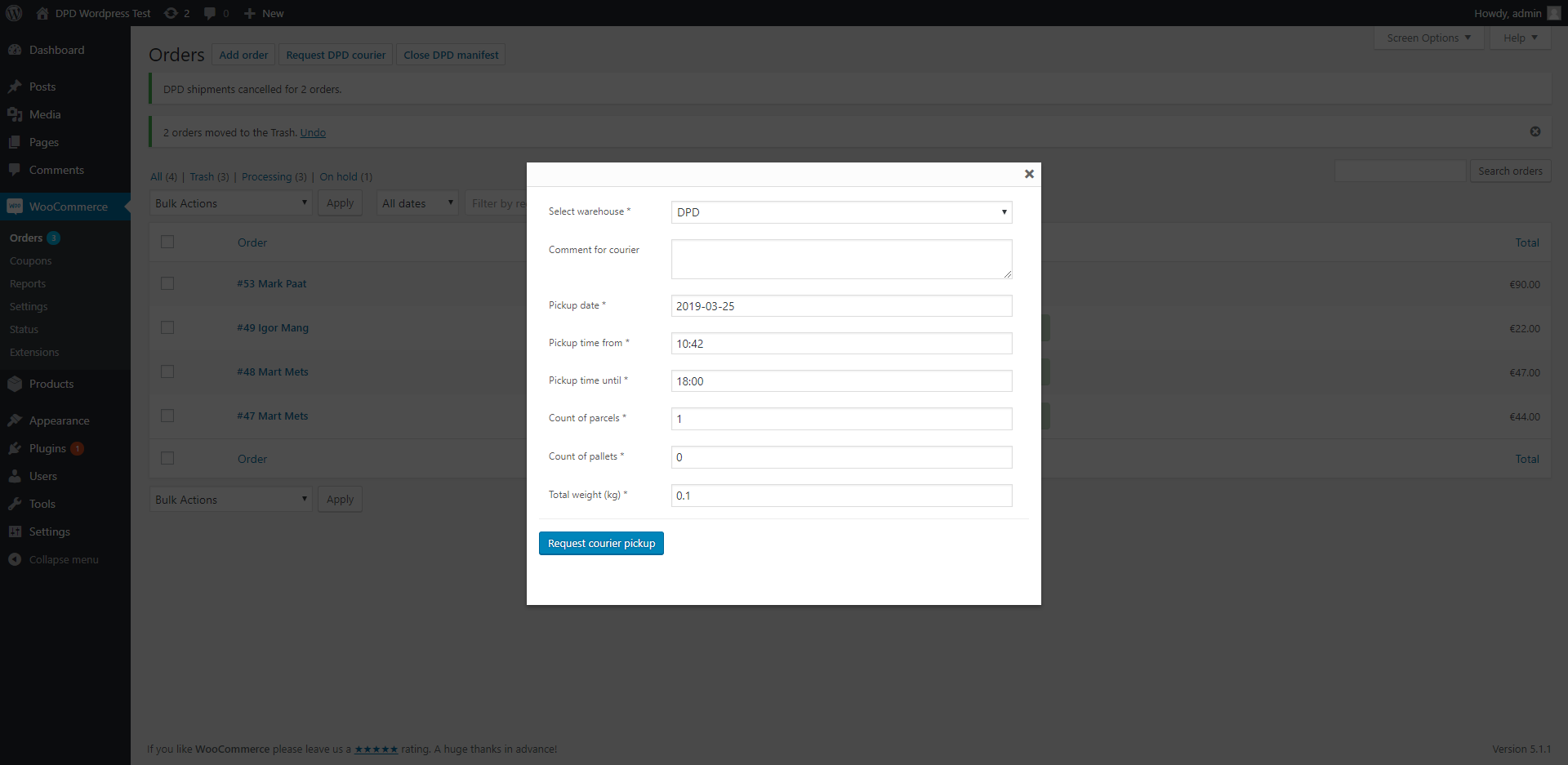The width and height of the screenshot is (1568, 765).
Task: Tick checkbox for order #47 Mart Mets
Action: [x=167, y=416]
